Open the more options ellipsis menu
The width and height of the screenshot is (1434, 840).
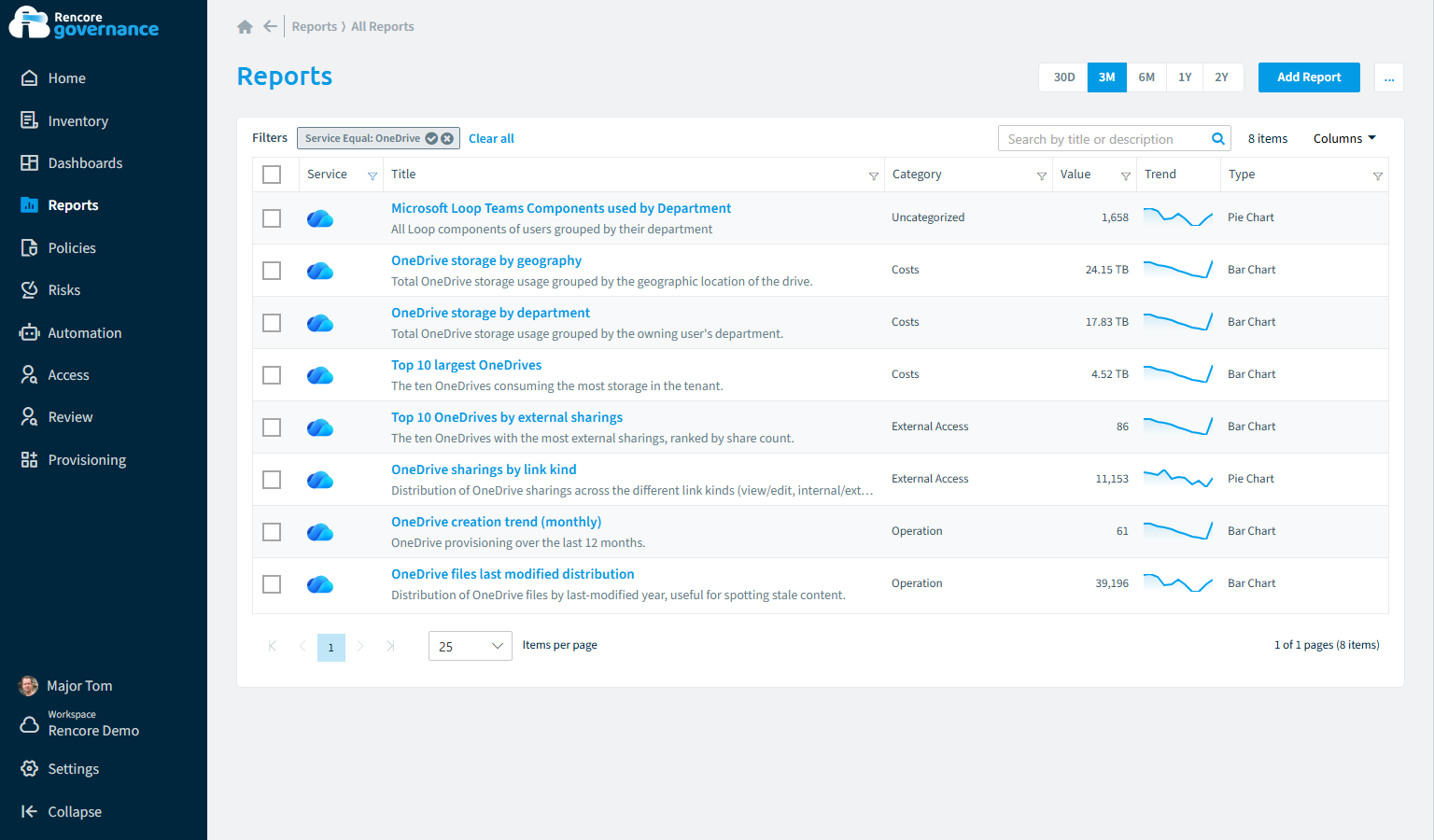(1389, 77)
